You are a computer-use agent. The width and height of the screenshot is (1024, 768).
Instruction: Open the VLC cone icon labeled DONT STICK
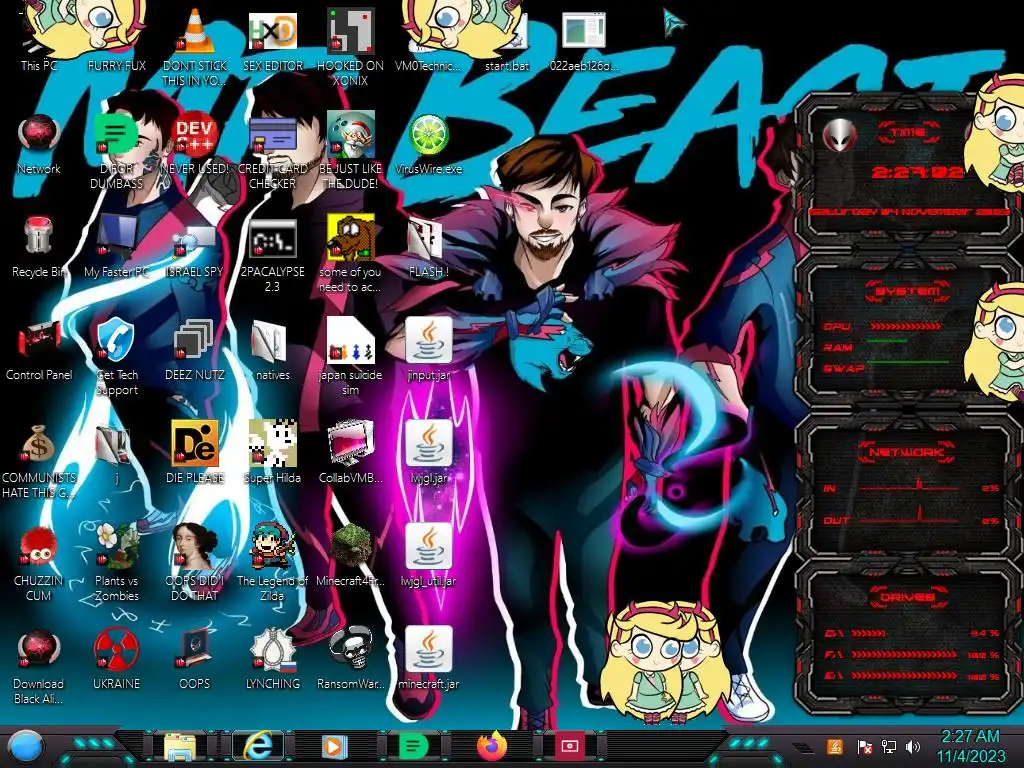click(195, 47)
